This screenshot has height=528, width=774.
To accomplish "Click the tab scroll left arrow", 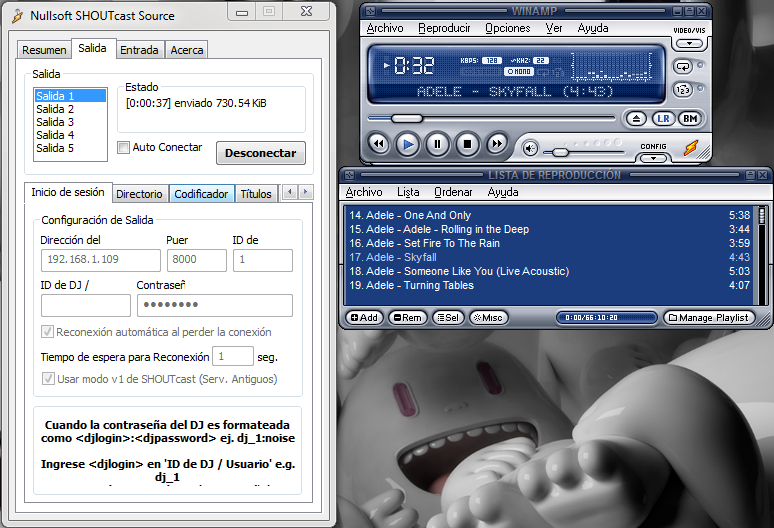I will click(290, 192).
